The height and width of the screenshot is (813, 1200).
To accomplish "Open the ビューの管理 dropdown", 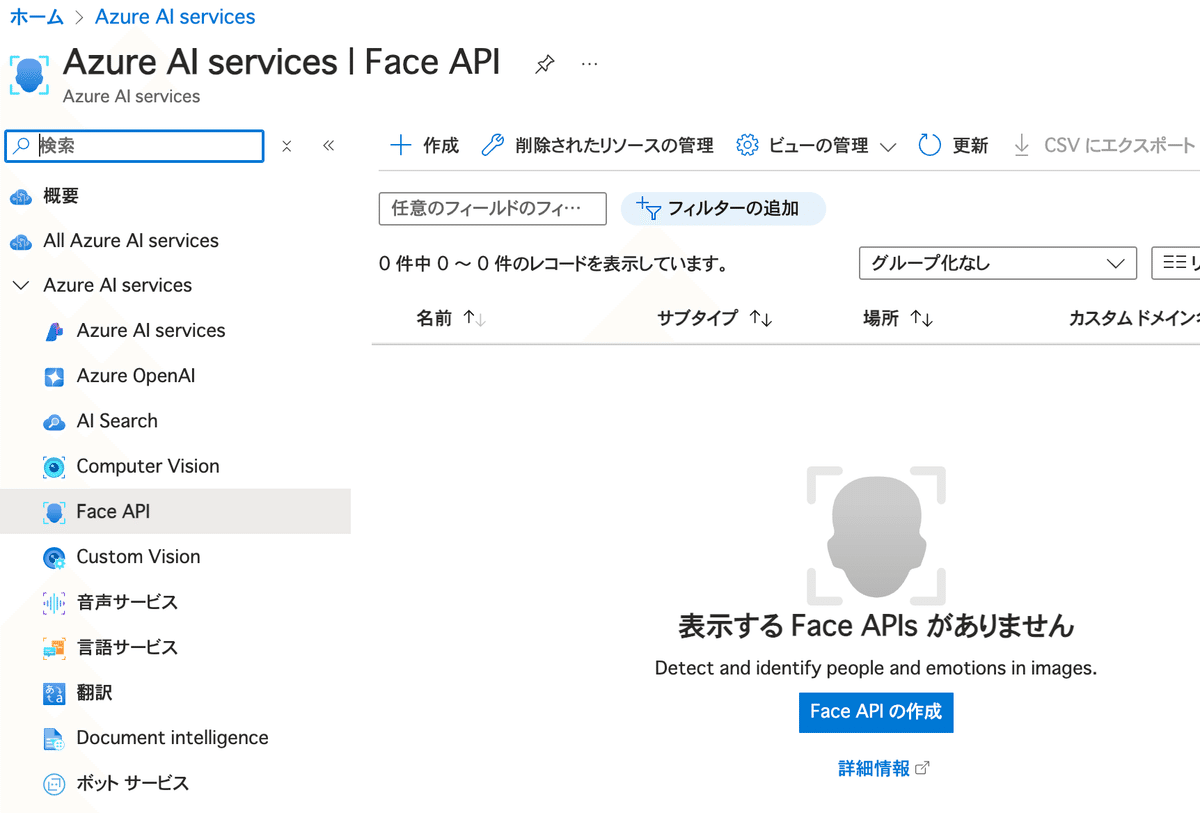I will (816, 146).
